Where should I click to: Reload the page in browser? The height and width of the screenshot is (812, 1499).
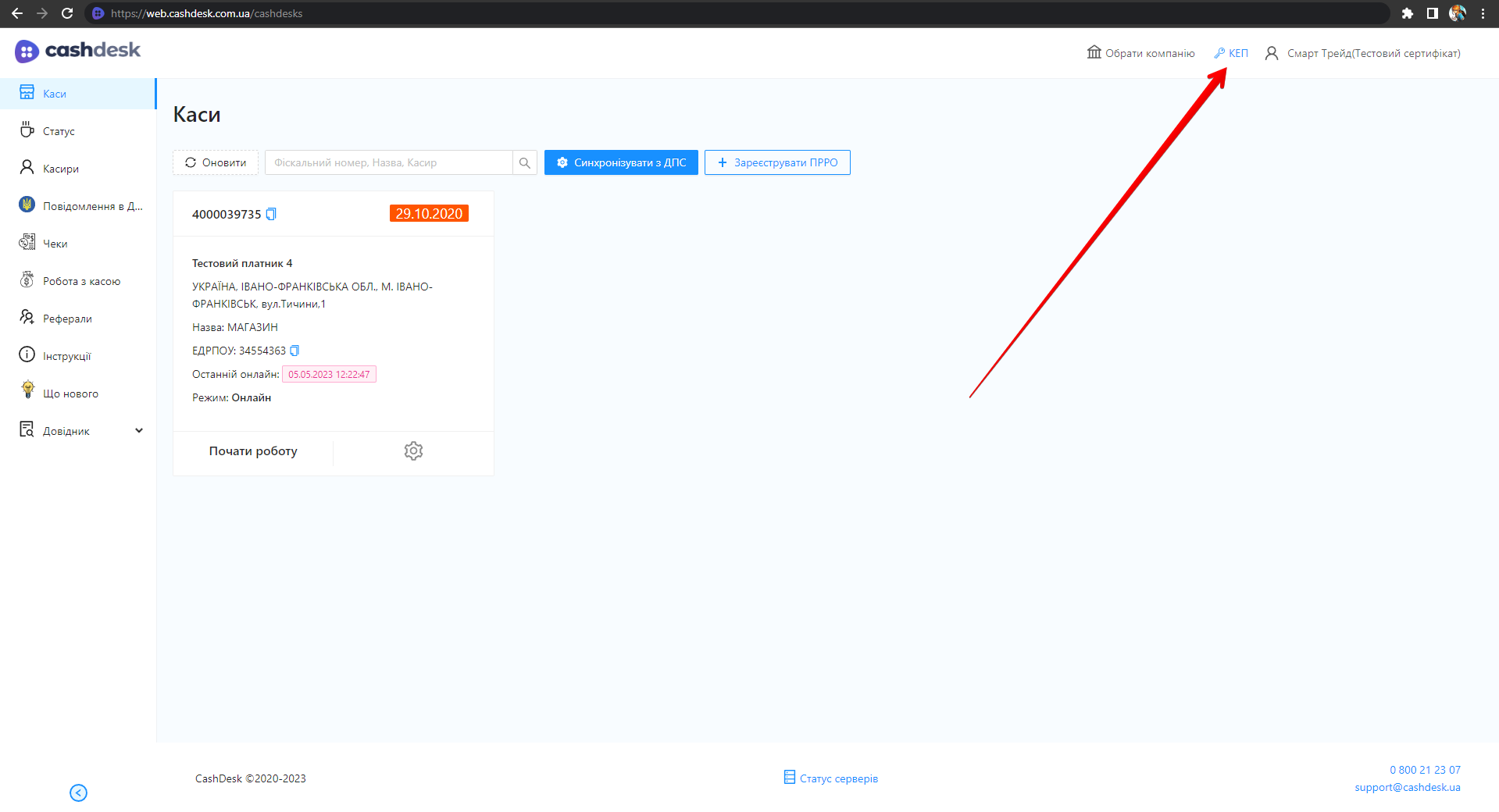[x=67, y=13]
